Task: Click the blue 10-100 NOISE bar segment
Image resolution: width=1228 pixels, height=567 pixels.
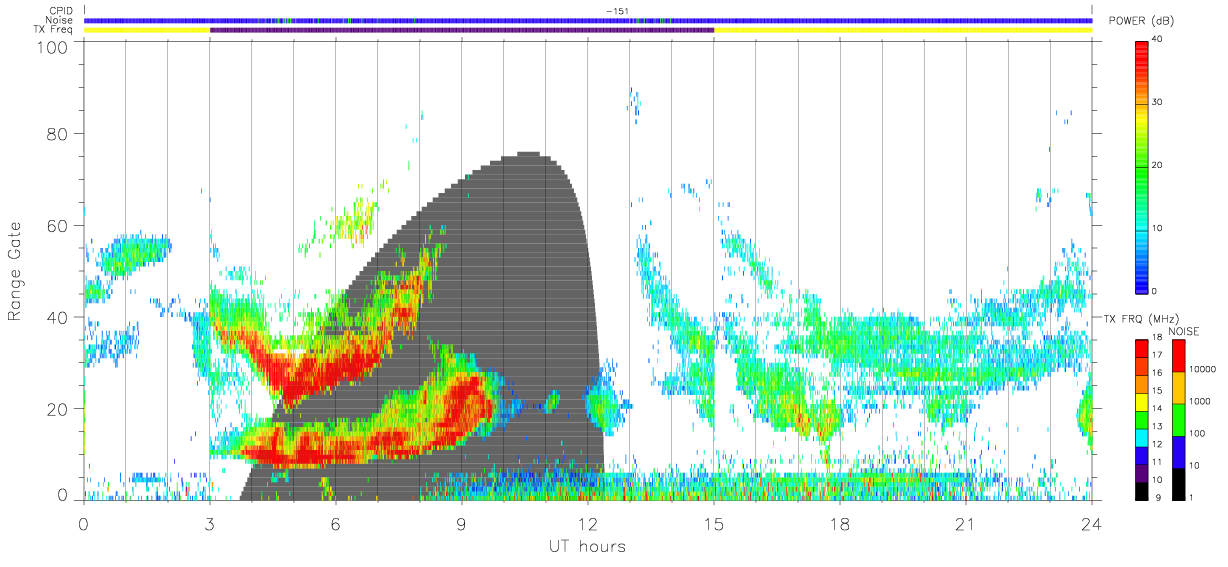Action: 1178,452
